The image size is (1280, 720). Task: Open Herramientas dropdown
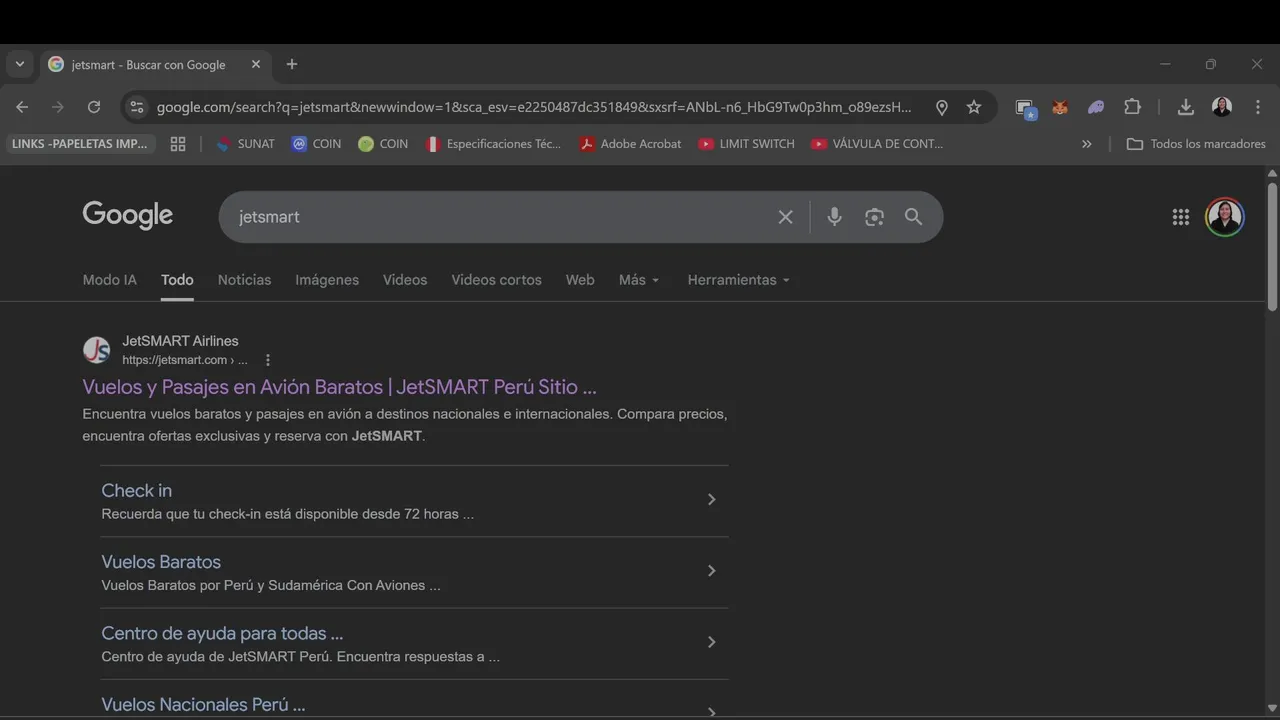739,280
